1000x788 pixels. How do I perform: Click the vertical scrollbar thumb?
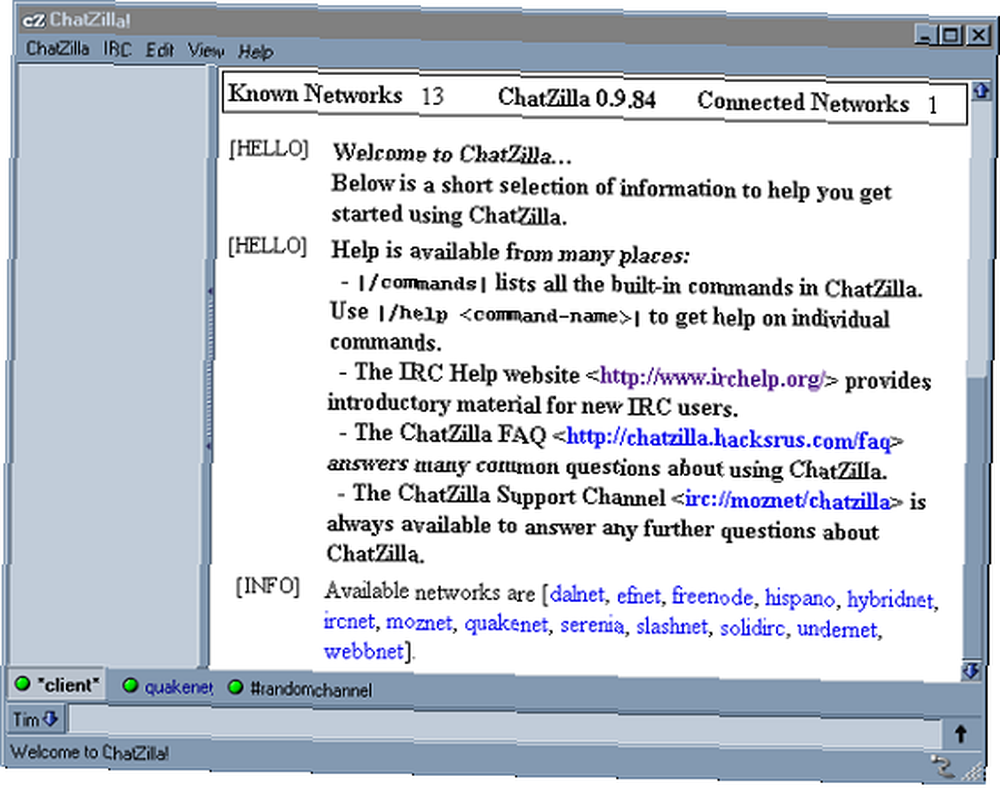[974, 516]
